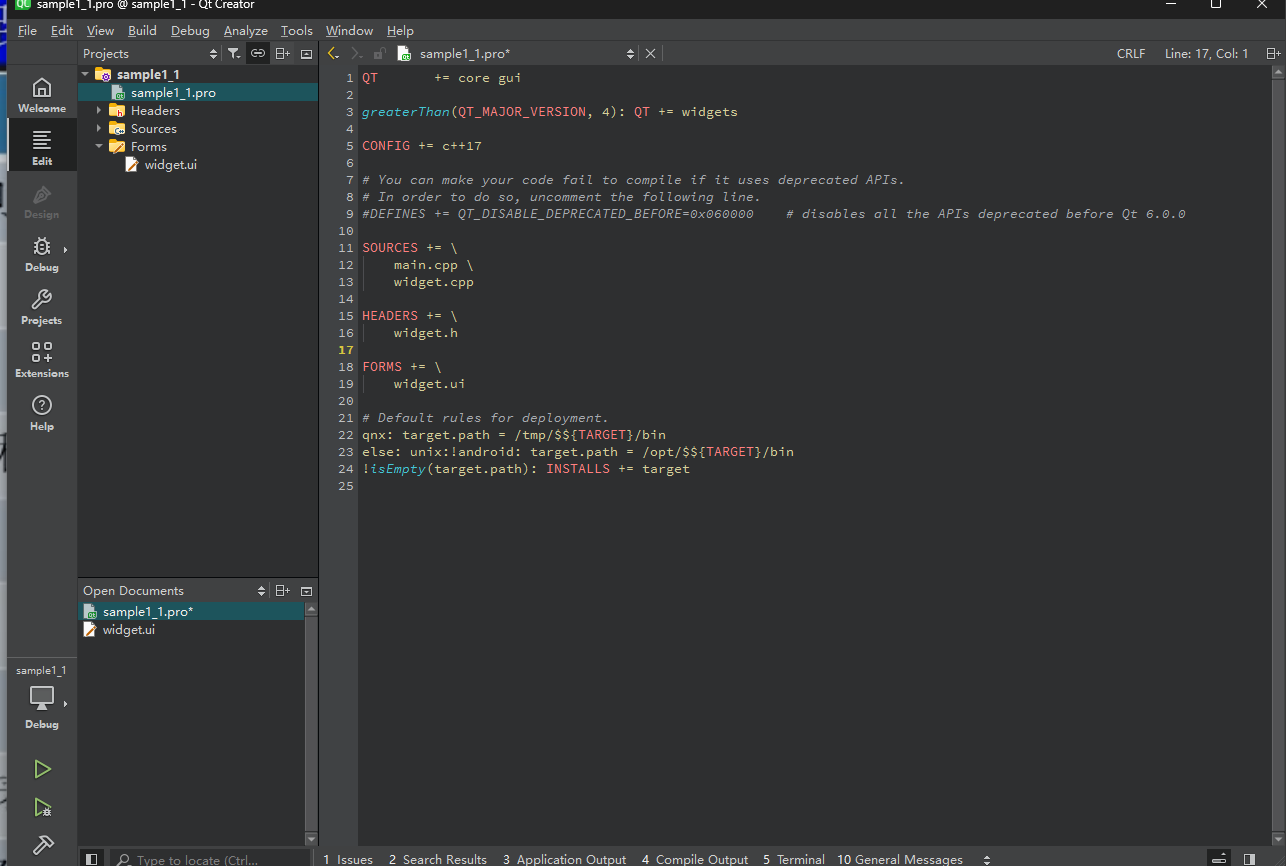The height and width of the screenshot is (866, 1286).
Task: Click the Run button (green play arrow)
Action: tap(42, 769)
